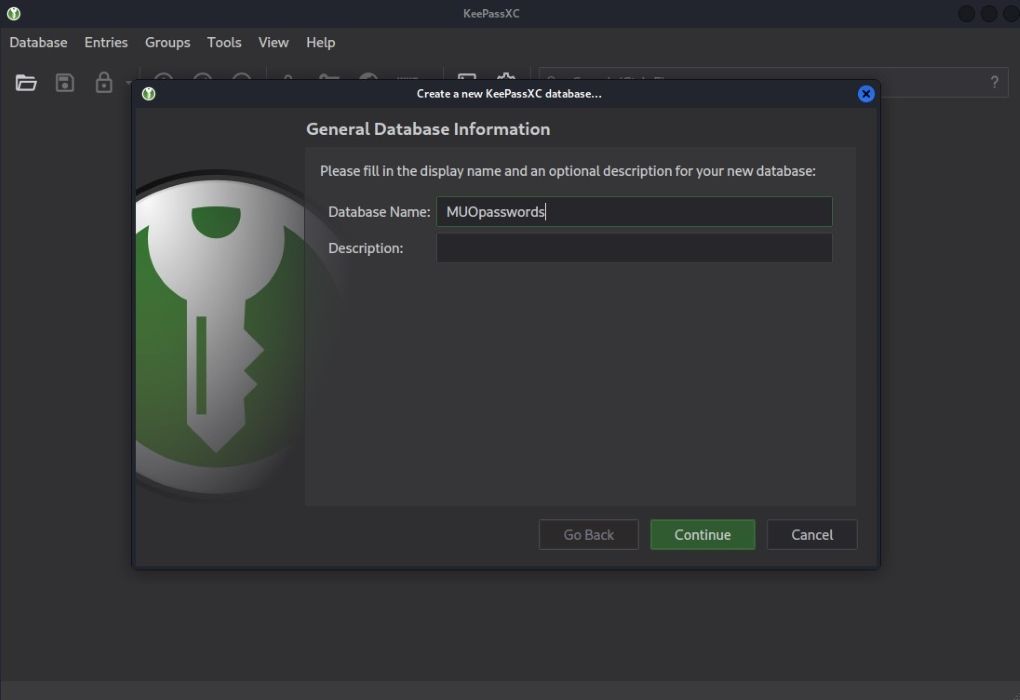Click the KeePassXC logo in dialog title bar

point(148,94)
